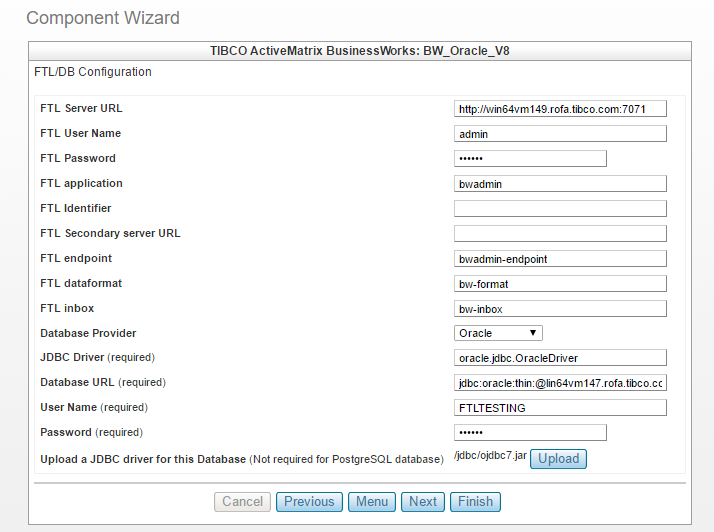Viewport: 714px width, 532px height.
Task: Click the /jdbc/ojdbc7.jar file path text
Action: [490, 455]
